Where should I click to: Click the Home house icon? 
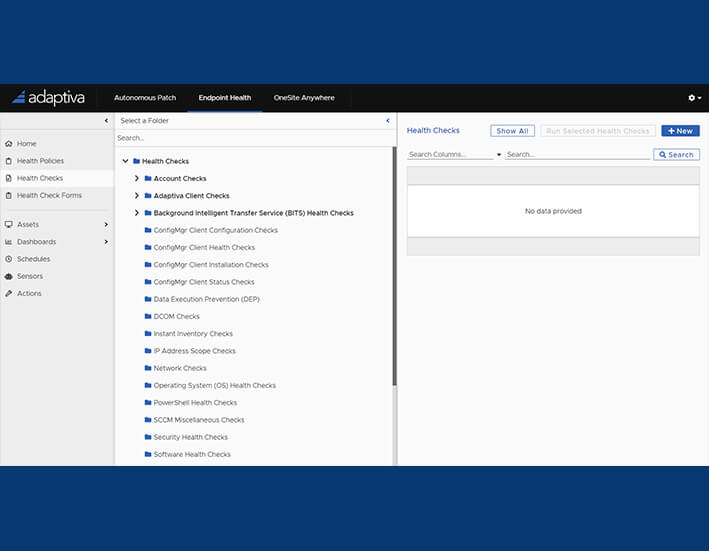9,144
